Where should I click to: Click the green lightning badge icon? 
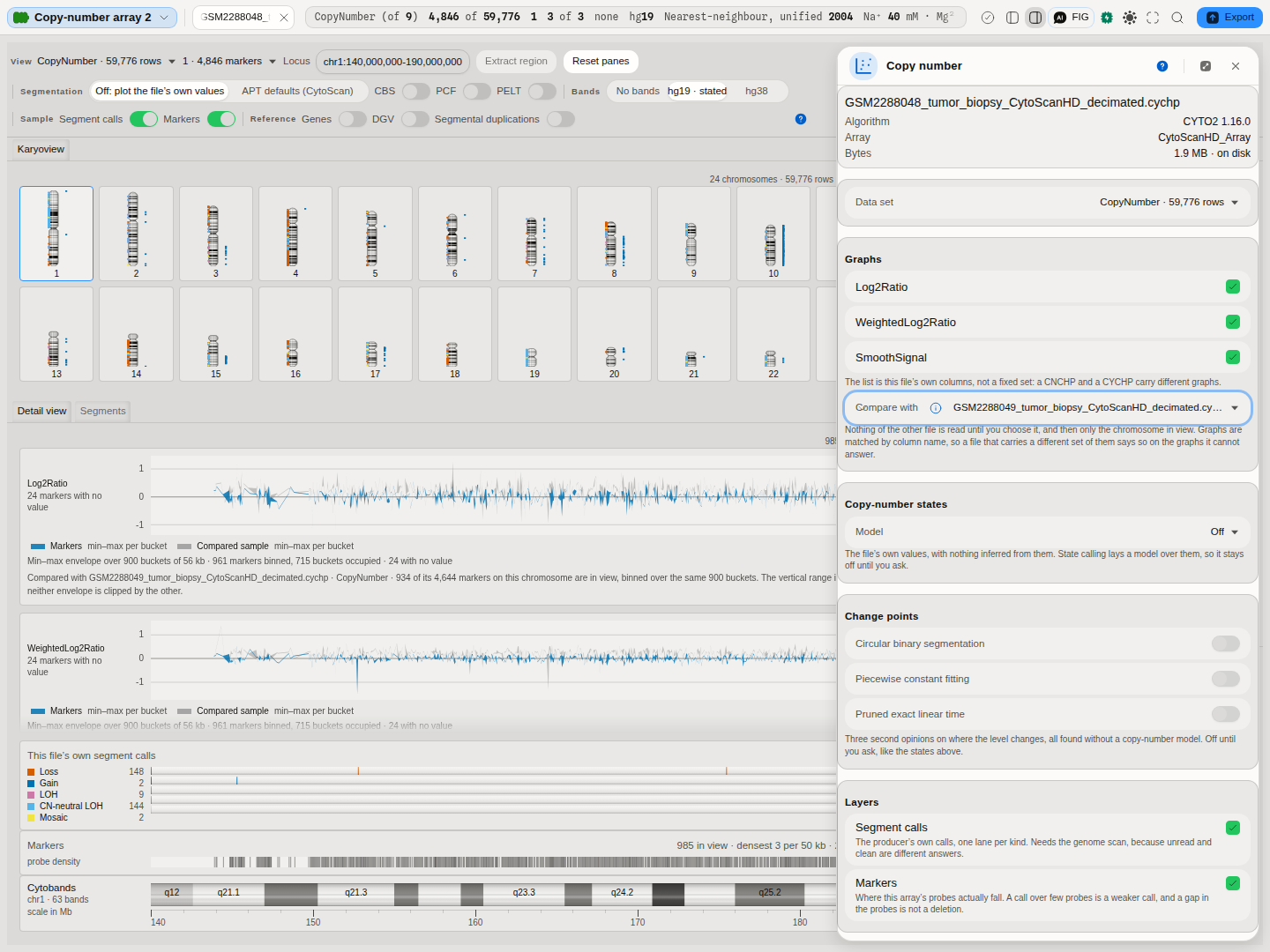(1107, 18)
